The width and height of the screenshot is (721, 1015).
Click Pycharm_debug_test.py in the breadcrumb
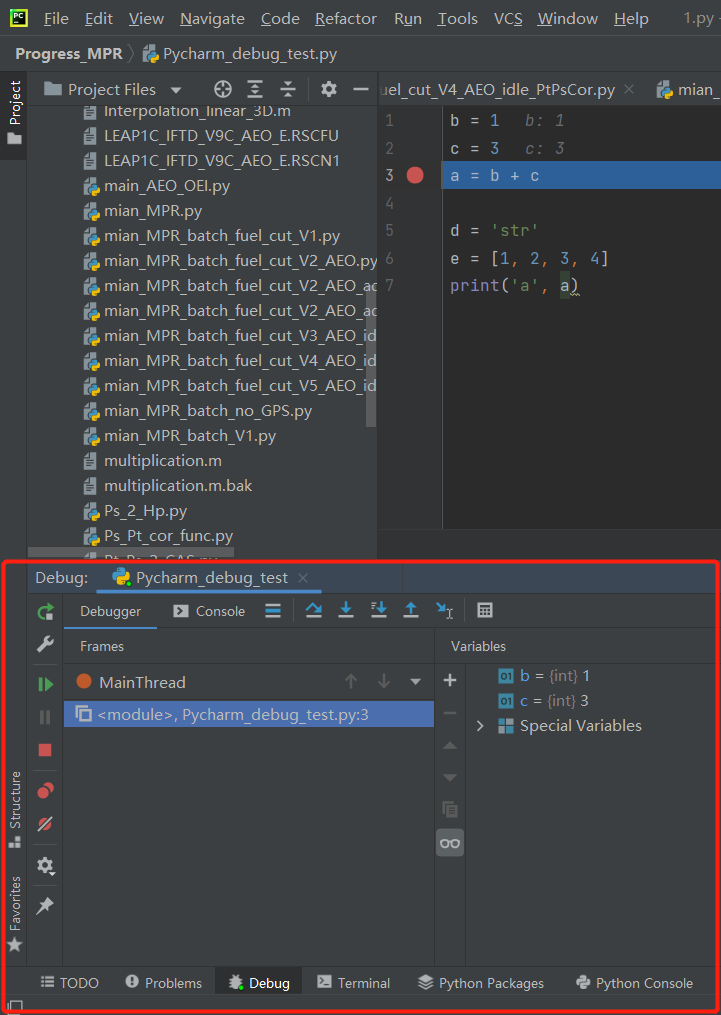click(x=241, y=54)
